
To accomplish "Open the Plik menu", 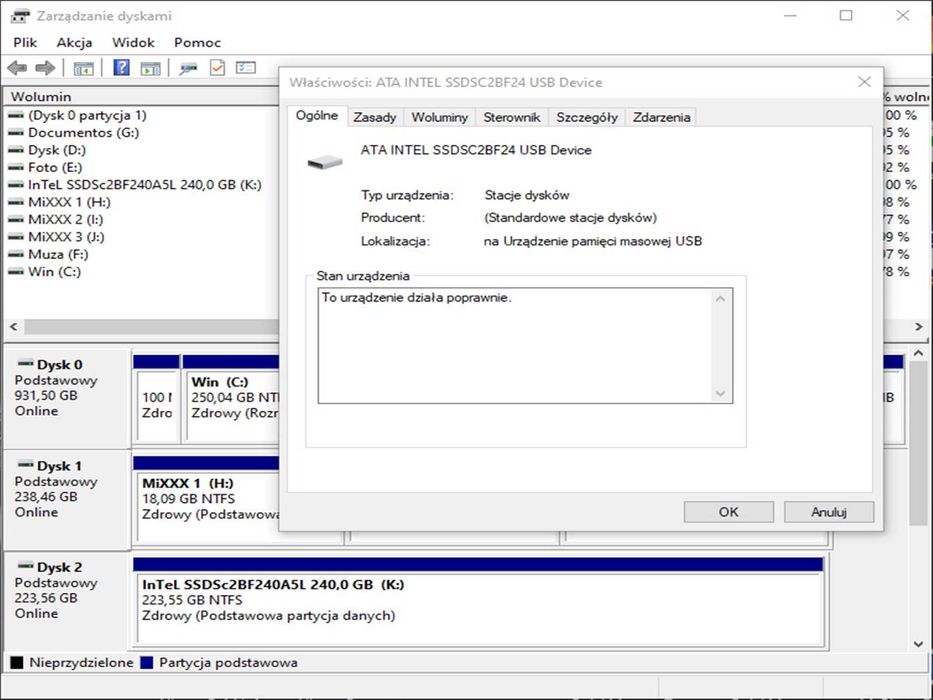I will pos(25,42).
